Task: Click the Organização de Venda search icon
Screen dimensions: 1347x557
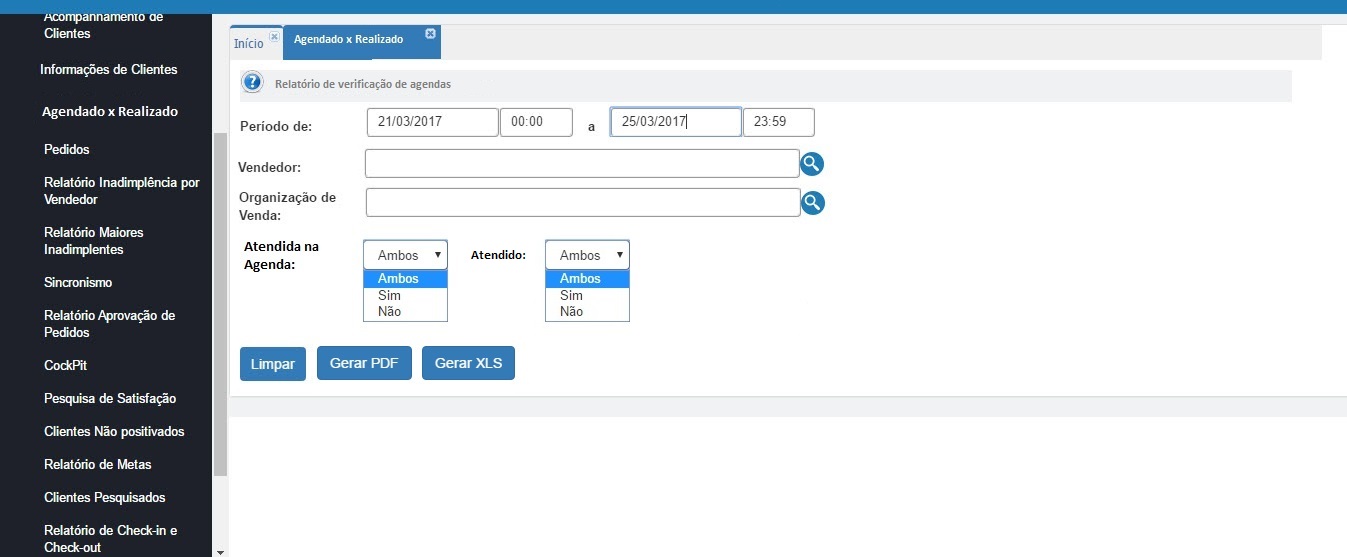Action: (813, 203)
